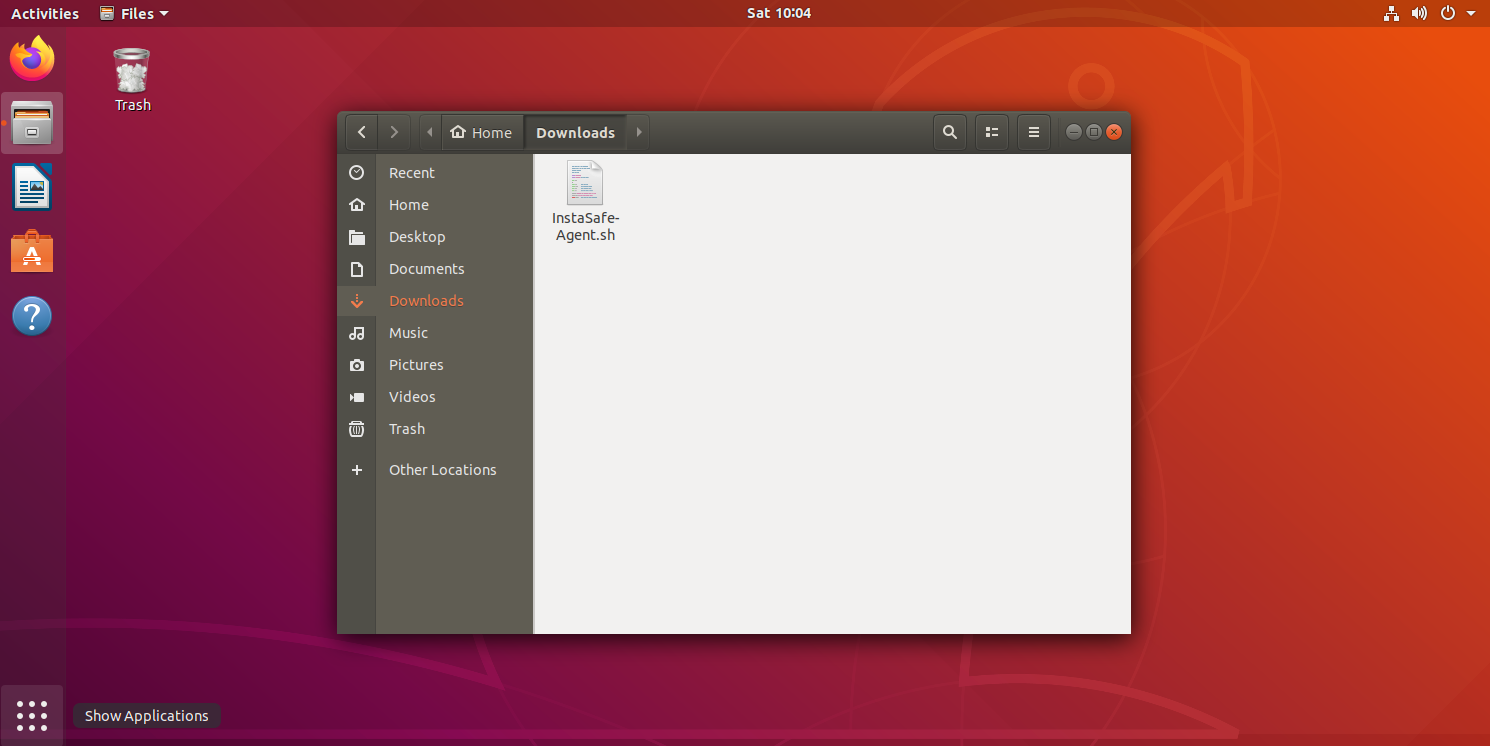Open Help from the dock
1490x746 pixels.
32,316
